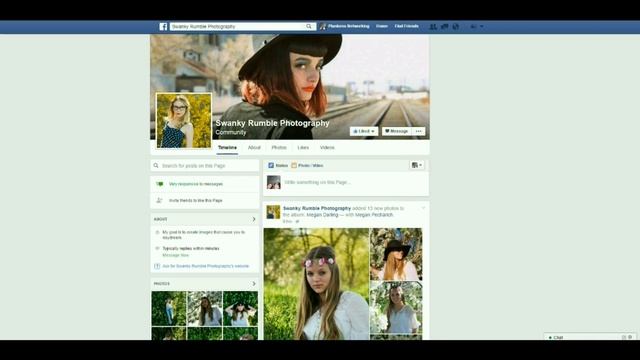Click Invite friends to like this Page

click(x=196, y=200)
